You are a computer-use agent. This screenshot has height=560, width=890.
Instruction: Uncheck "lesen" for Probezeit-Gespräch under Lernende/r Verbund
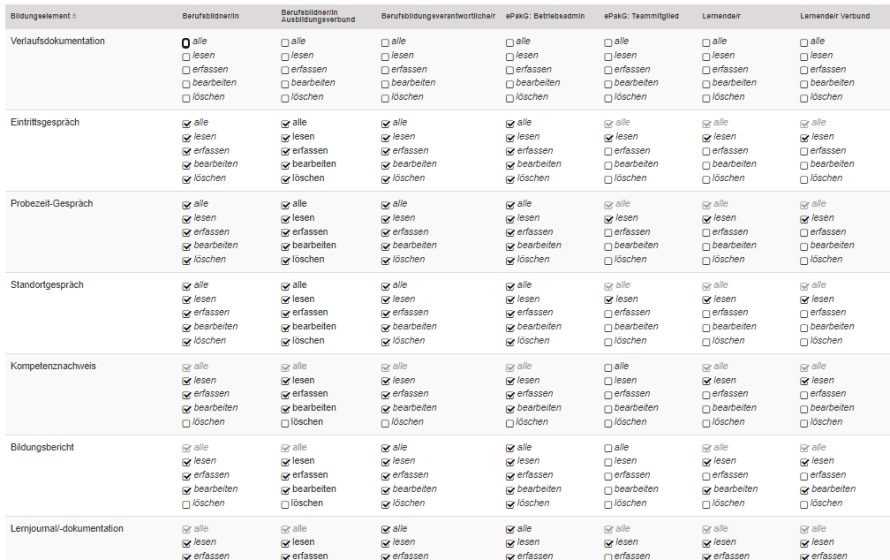pos(806,219)
